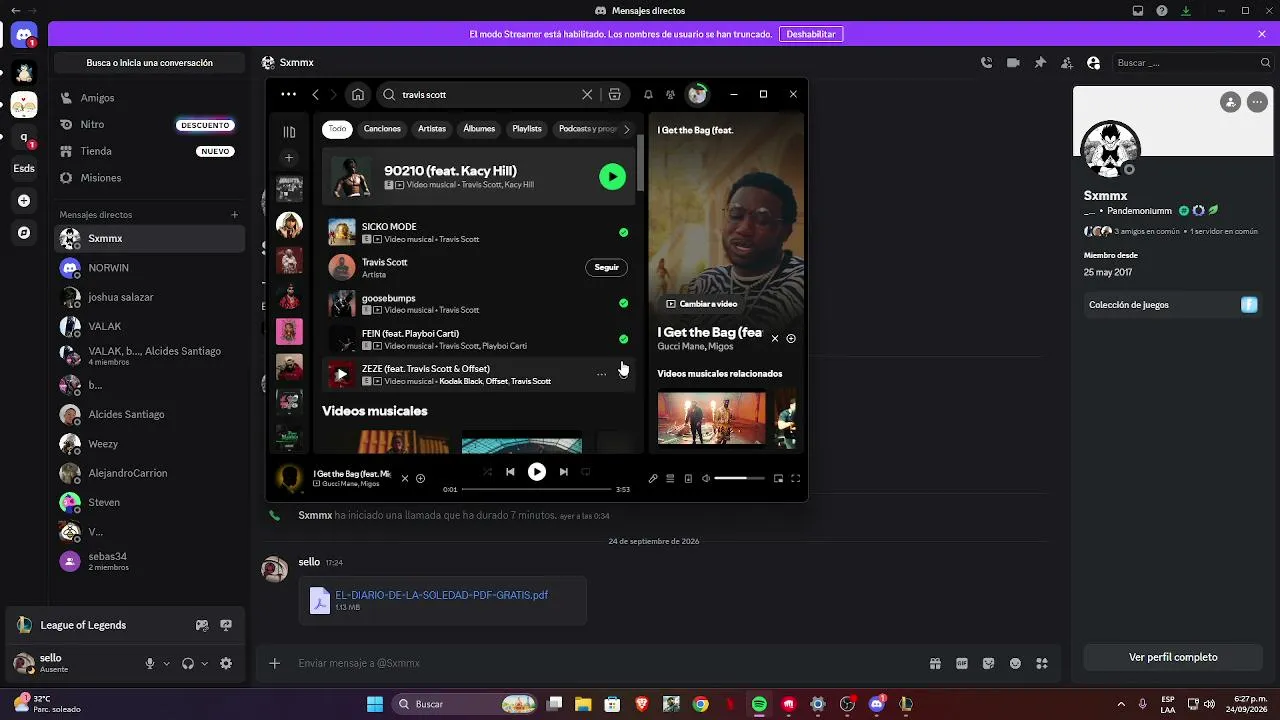Open Spotify notifications bell
Image resolution: width=1280 pixels, height=720 pixels.
(648, 95)
